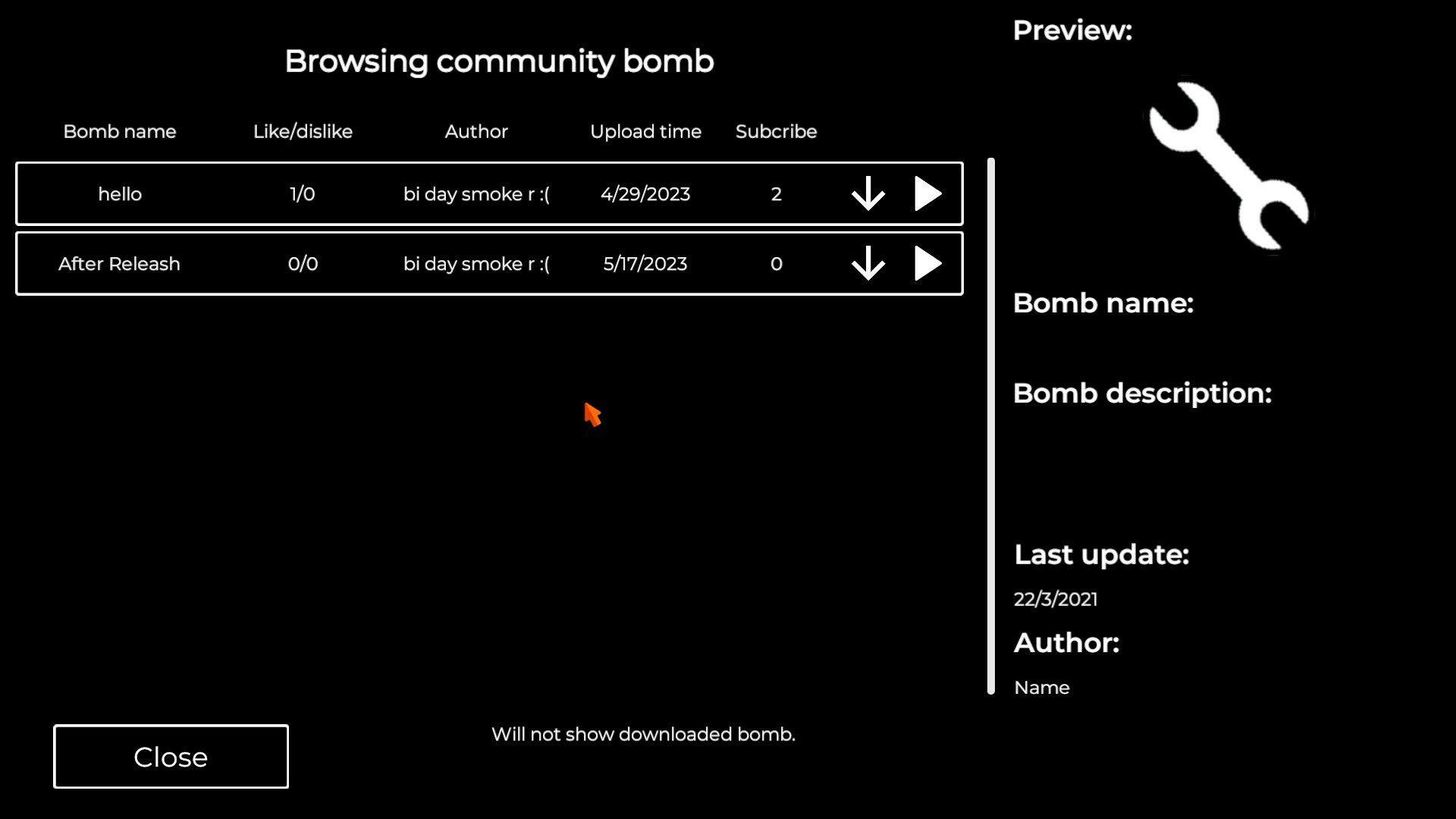Click the subscriber count "2" for hello

pyautogui.click(x=776, y=193)
